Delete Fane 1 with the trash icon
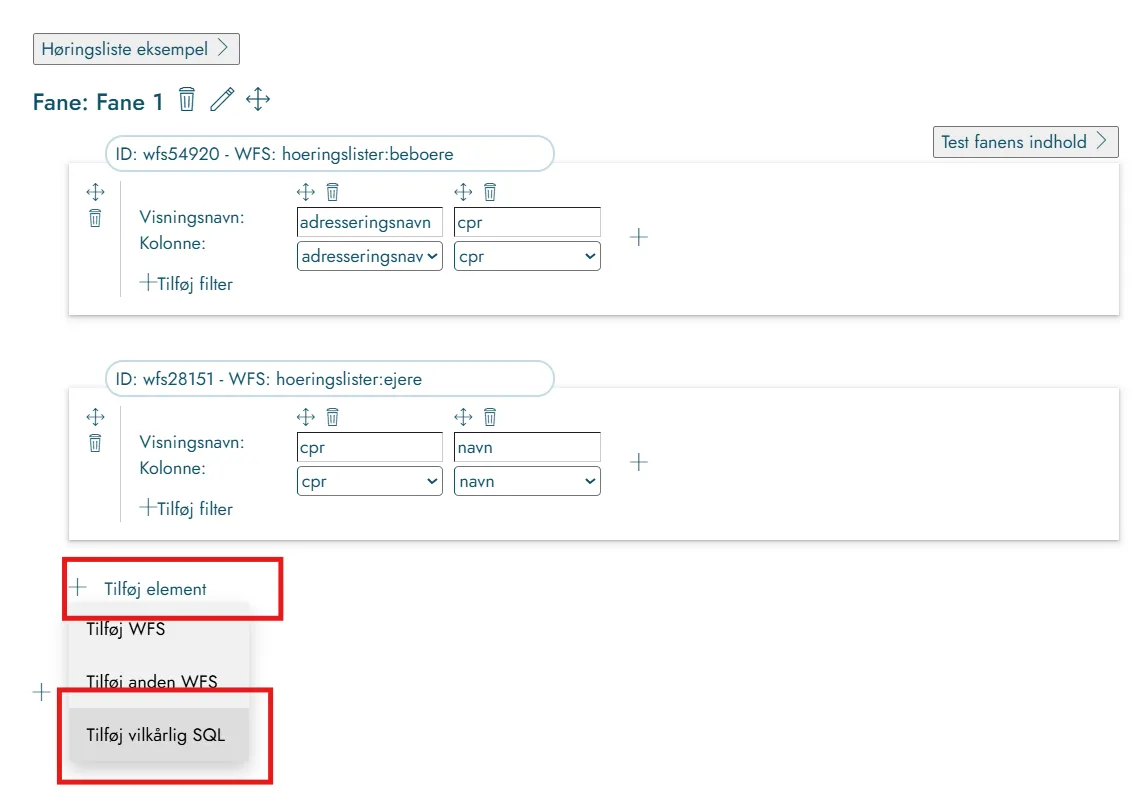The image size is (1147, 808). [187, 99]
